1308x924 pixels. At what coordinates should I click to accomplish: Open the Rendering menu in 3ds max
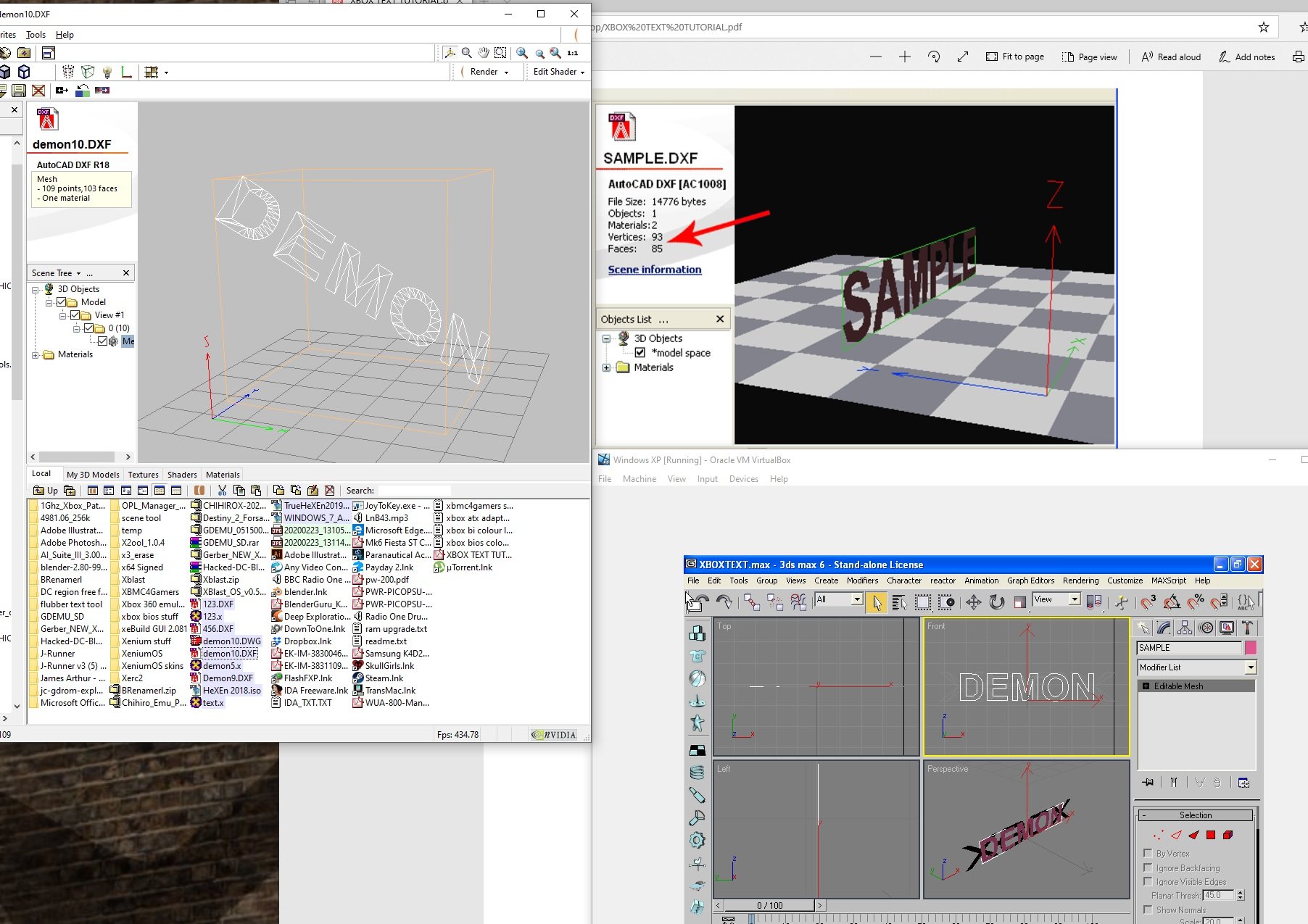click(x=1080, y=580)
